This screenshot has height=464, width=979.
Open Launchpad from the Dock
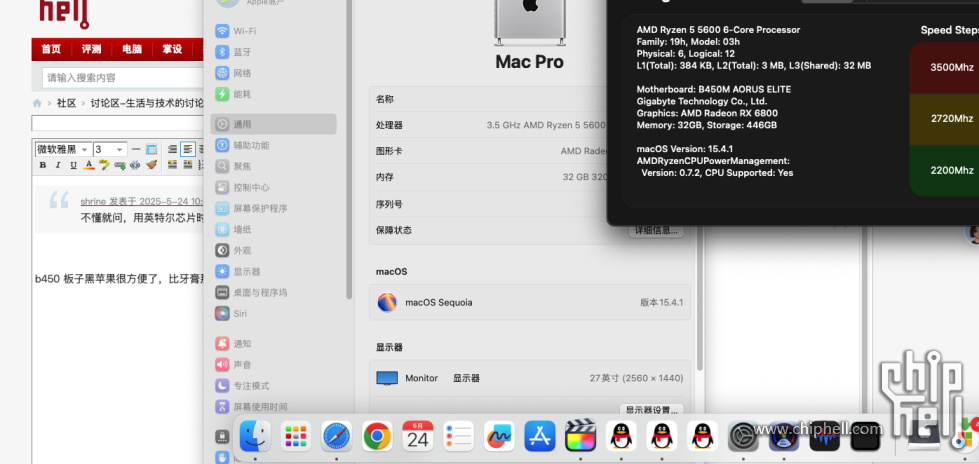click(295, 436)
